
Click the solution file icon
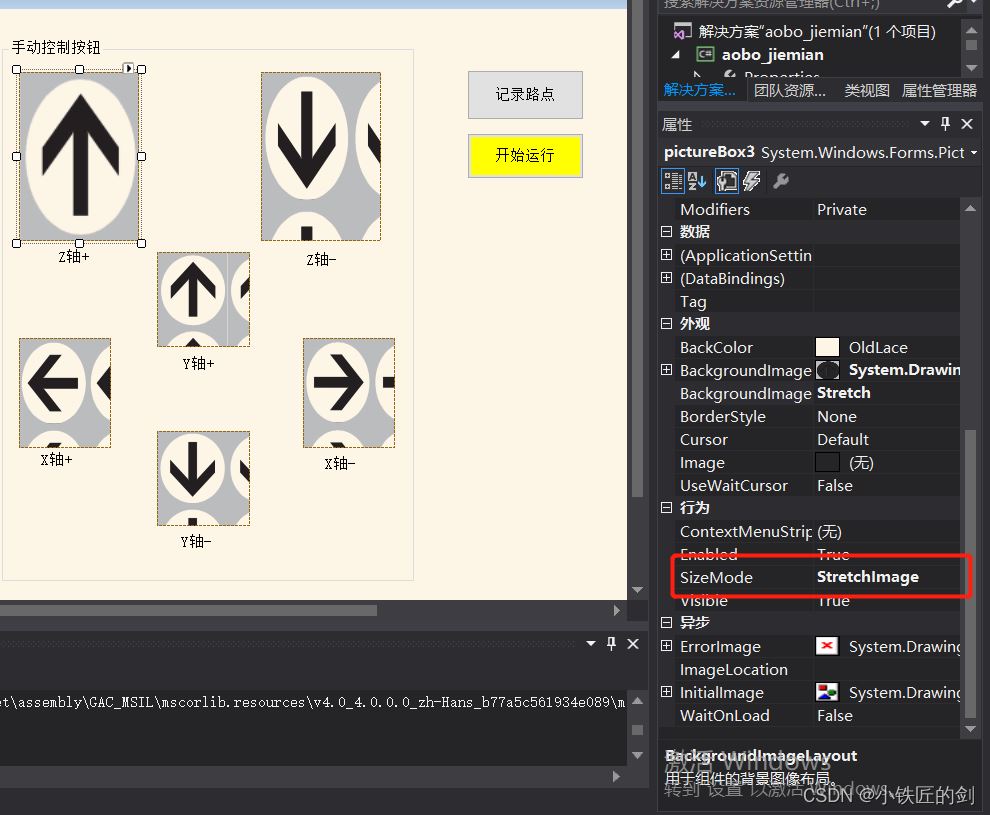[x=683, y=31]
